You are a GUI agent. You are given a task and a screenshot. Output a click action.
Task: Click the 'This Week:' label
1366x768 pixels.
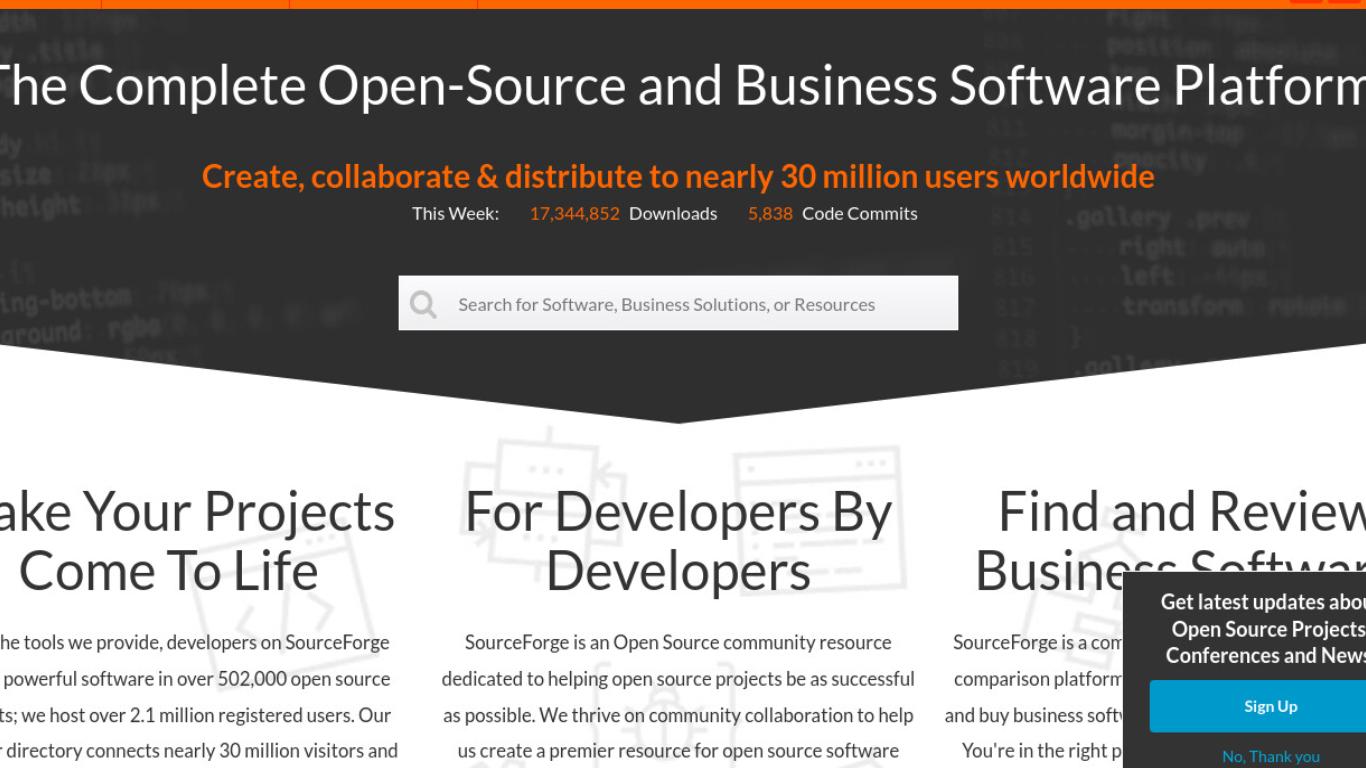coord(455,213)
